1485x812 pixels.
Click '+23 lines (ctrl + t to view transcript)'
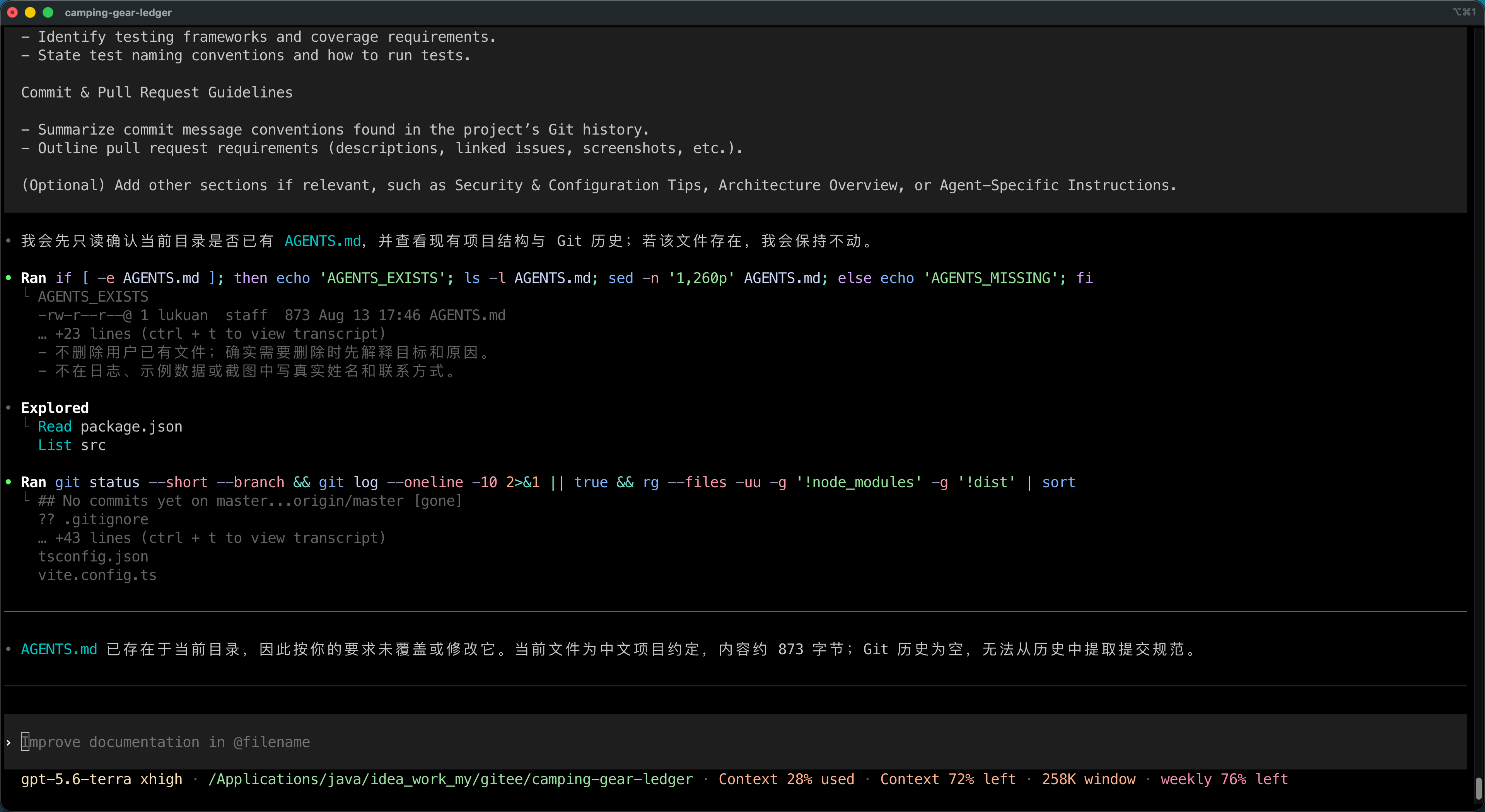click(212, 334)
